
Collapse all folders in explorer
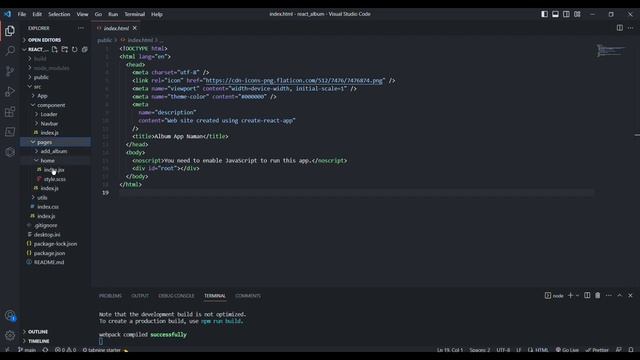(x=84, y=49)
